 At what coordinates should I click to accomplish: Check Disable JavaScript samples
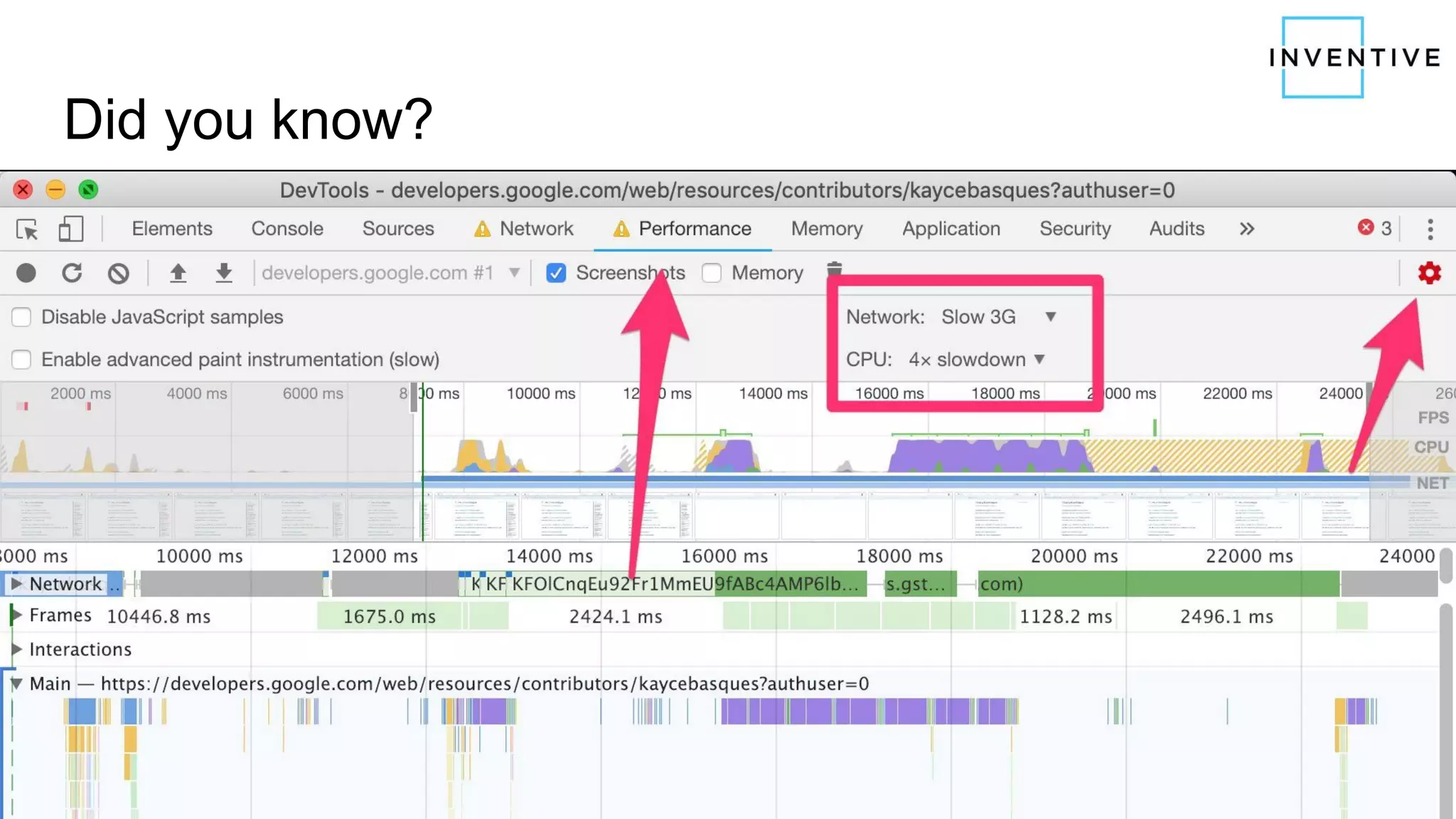(21, 317)
